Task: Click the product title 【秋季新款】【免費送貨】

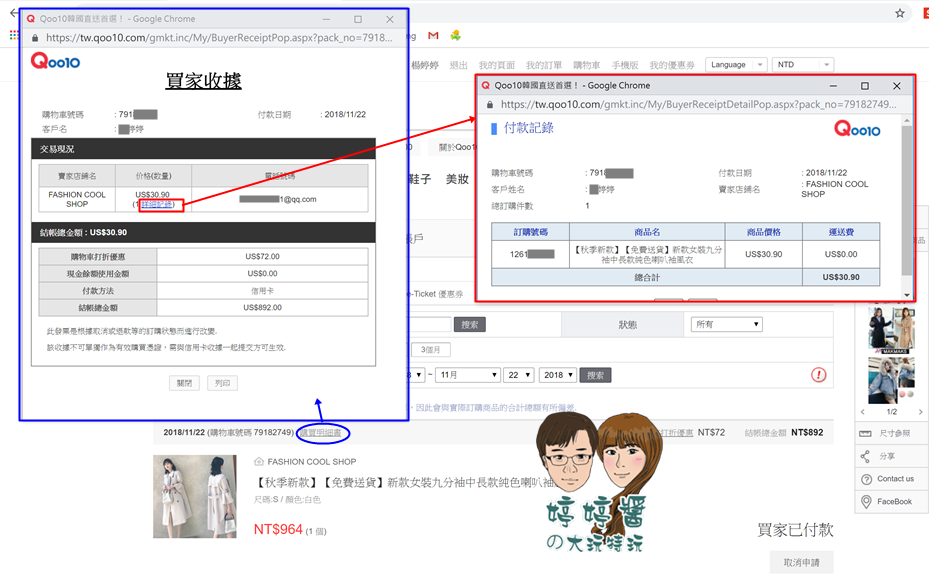Action: (x=403, y=483)
